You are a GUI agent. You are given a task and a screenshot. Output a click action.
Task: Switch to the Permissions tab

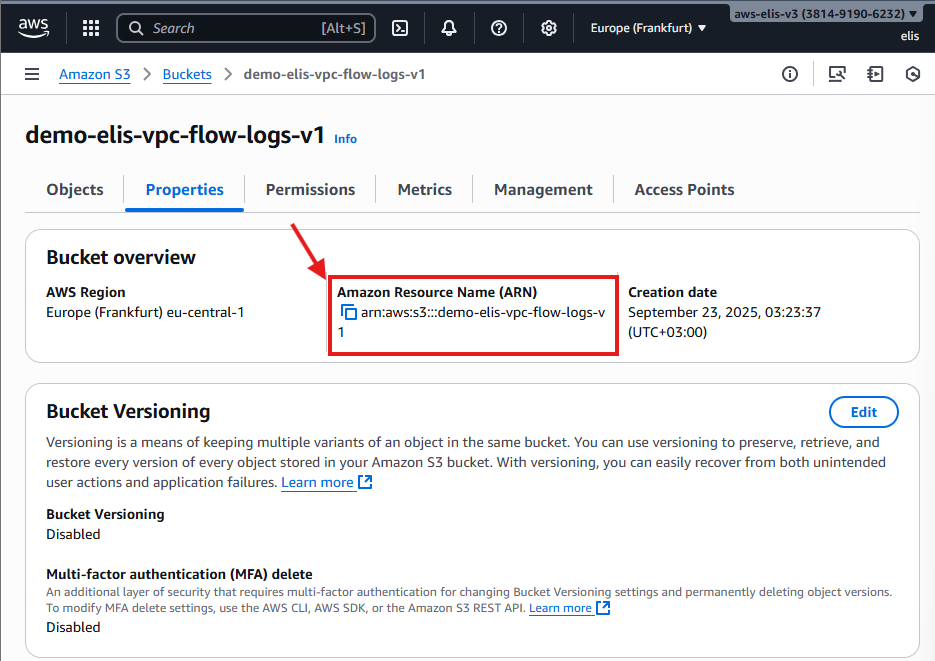[x=310, y=189]
